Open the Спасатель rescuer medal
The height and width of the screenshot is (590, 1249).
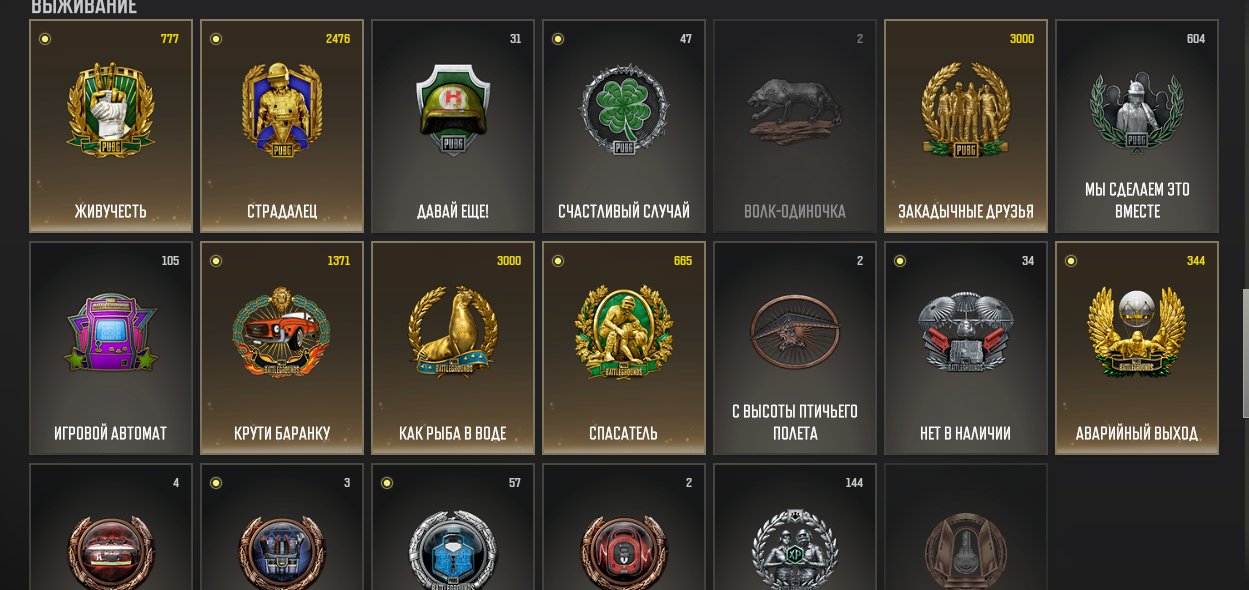point(624,348)
